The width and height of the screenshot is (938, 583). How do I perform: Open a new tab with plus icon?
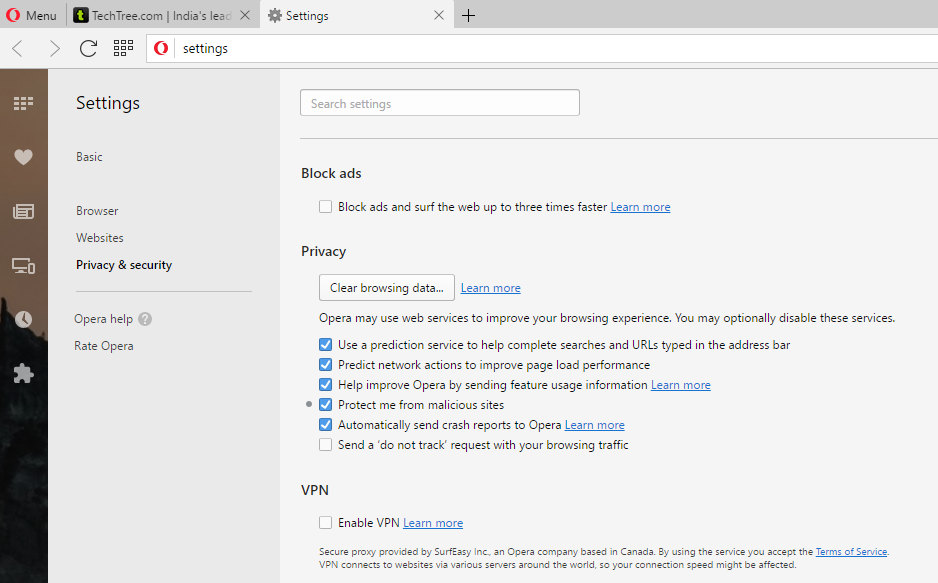tap(468, 16)
